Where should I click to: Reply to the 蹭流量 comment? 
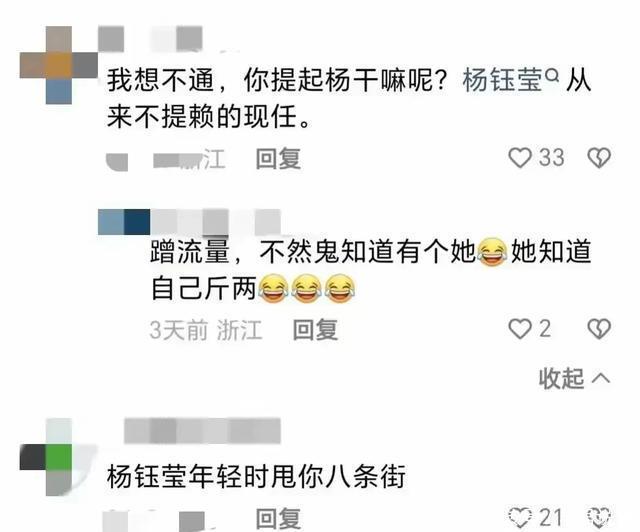coord(315,329)
